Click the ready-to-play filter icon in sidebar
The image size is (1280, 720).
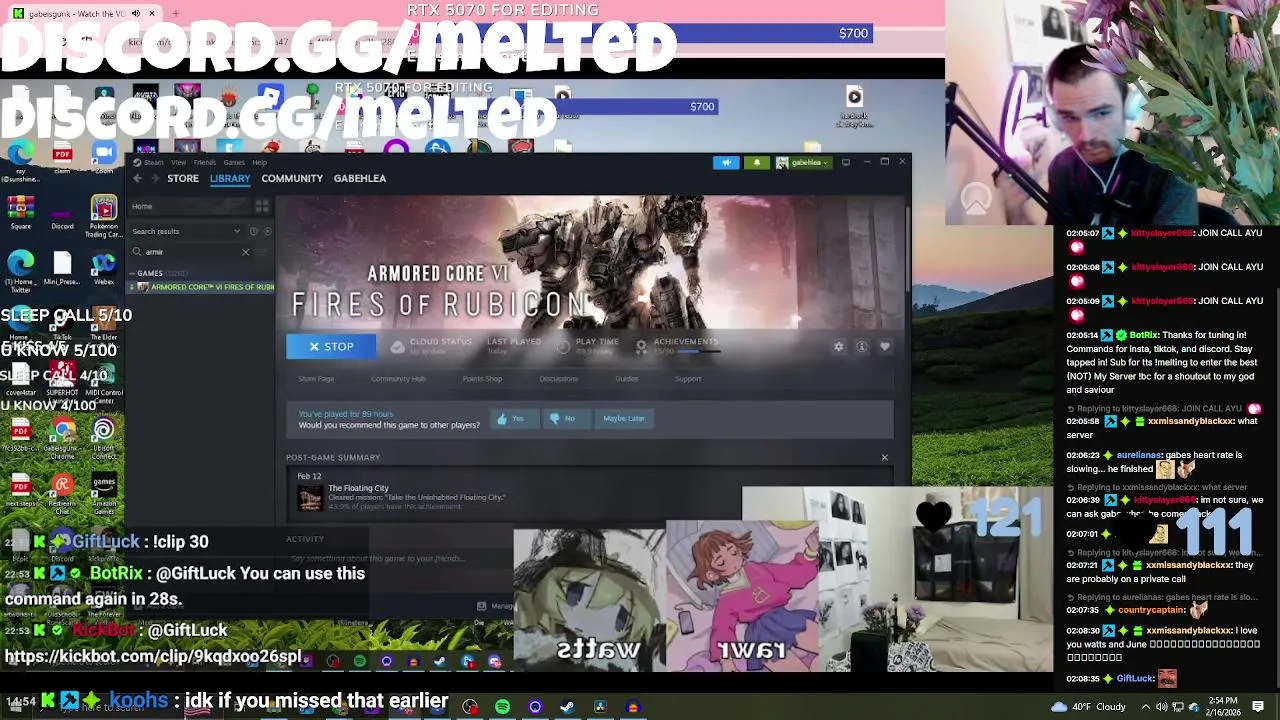pos(267,231)
